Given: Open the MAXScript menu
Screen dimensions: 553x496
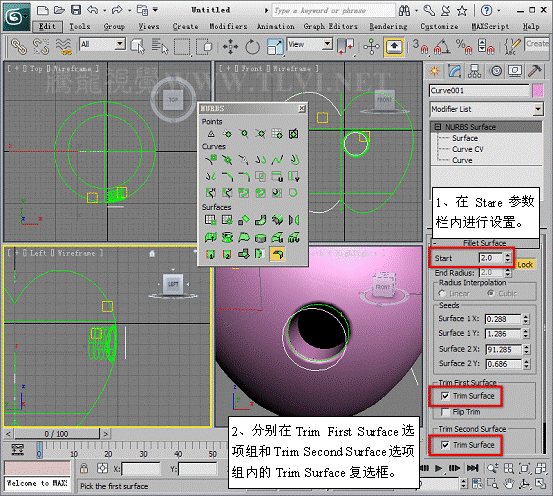Looking at the screenshot, I should 491,26.
